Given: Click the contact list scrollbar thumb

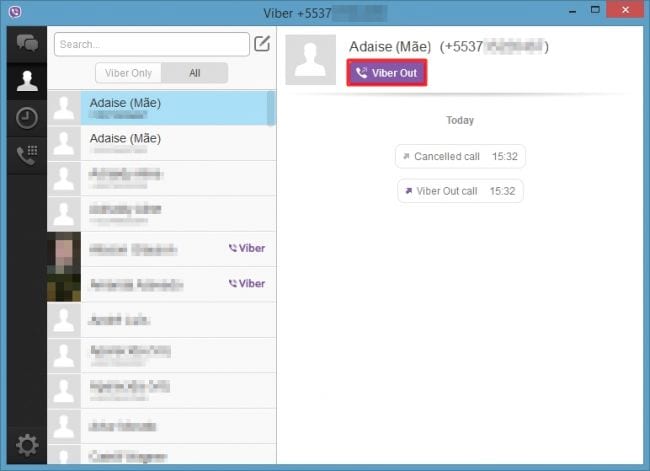Looking at the screenshot, I should (x=271, y=108).
